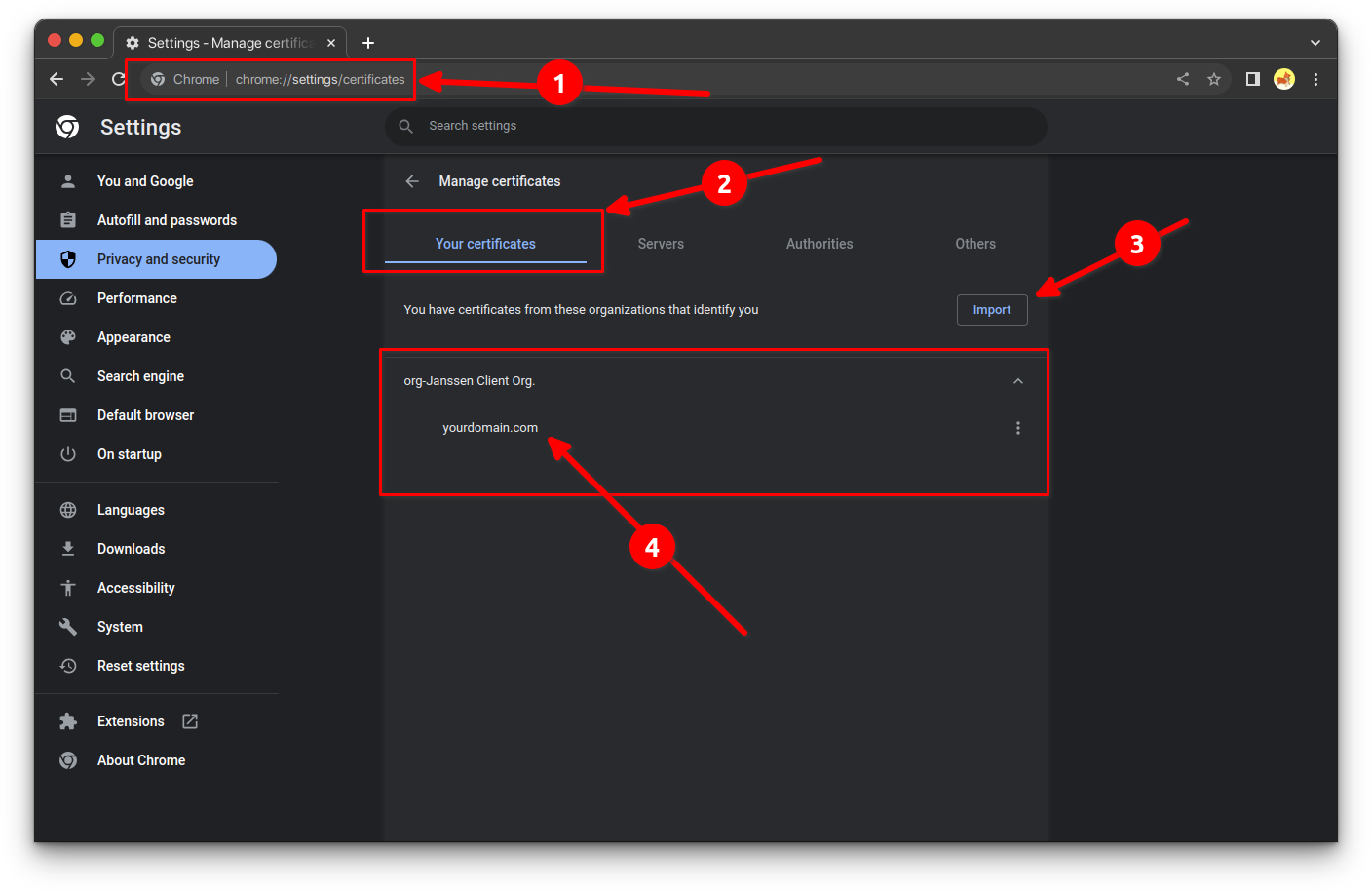
Task: Open Autofill and passwords settings
Action: (167, 220)
